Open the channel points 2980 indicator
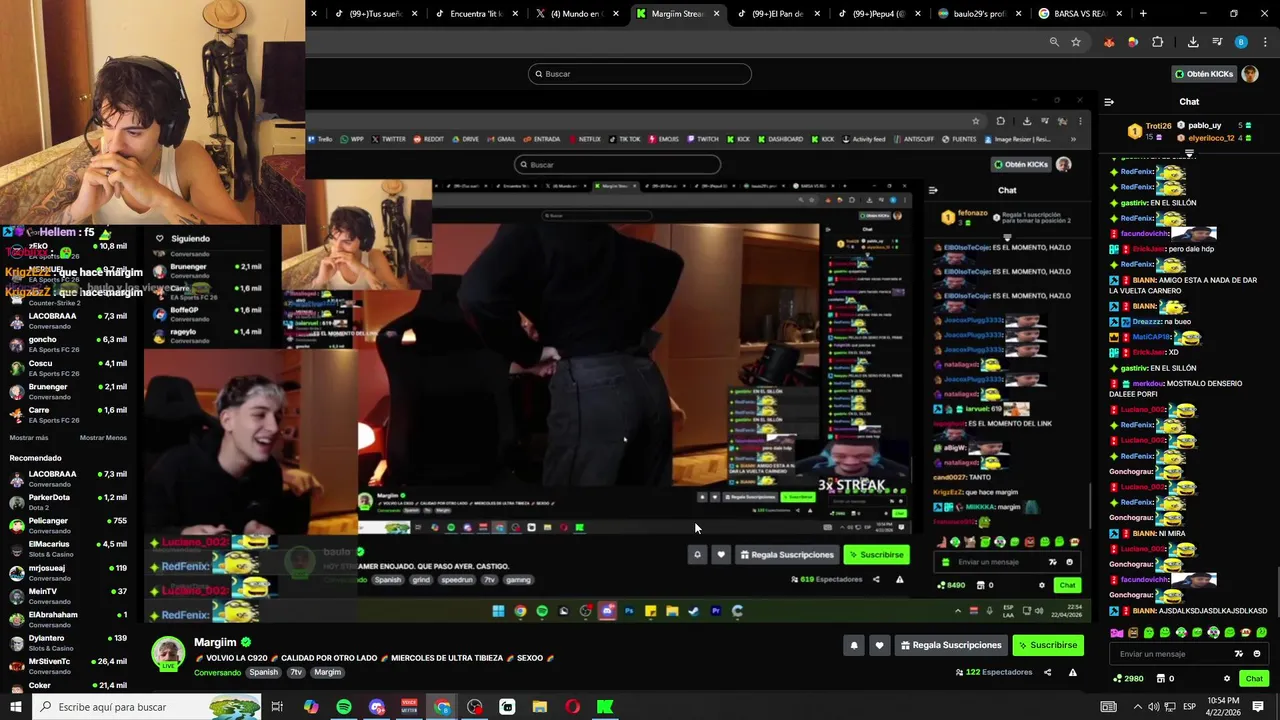The height and width of the screenshot is (720, 1280). (1128, 679)
